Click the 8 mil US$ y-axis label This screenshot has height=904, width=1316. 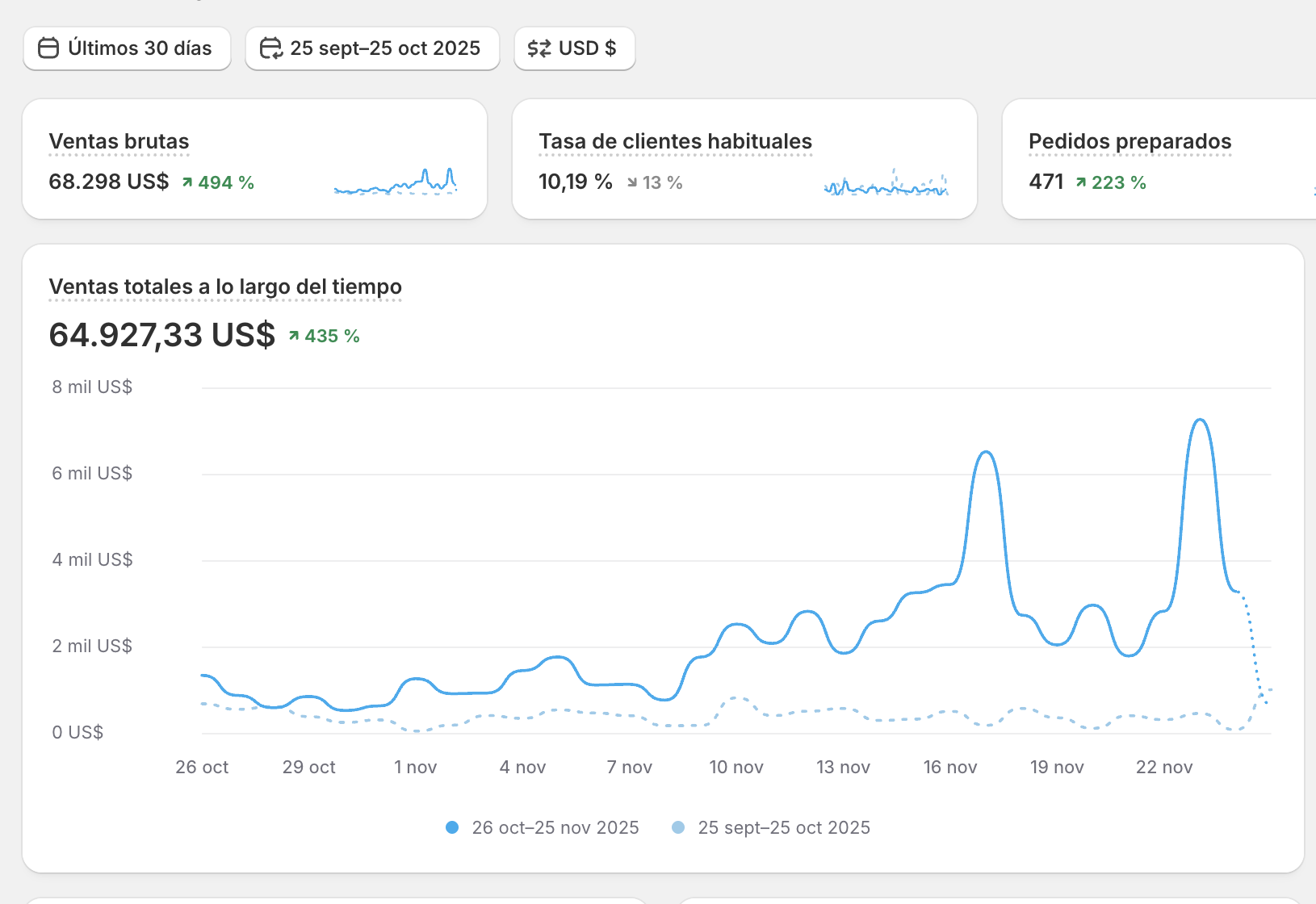point(92,387)
